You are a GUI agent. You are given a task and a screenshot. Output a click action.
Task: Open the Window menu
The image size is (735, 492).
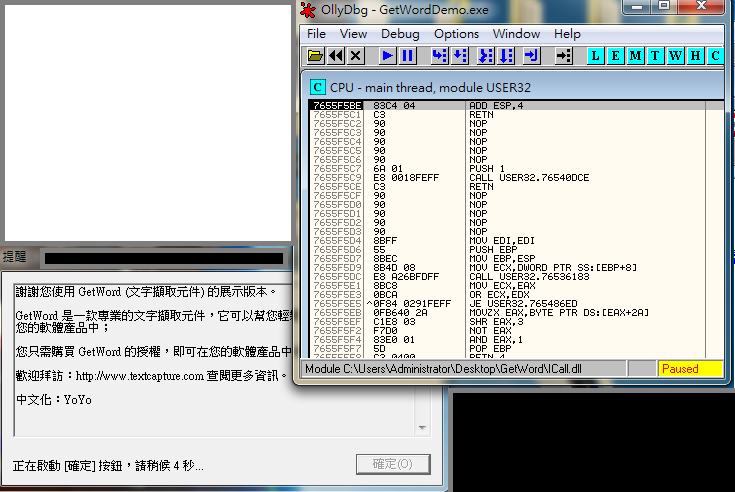coord(516,34)
